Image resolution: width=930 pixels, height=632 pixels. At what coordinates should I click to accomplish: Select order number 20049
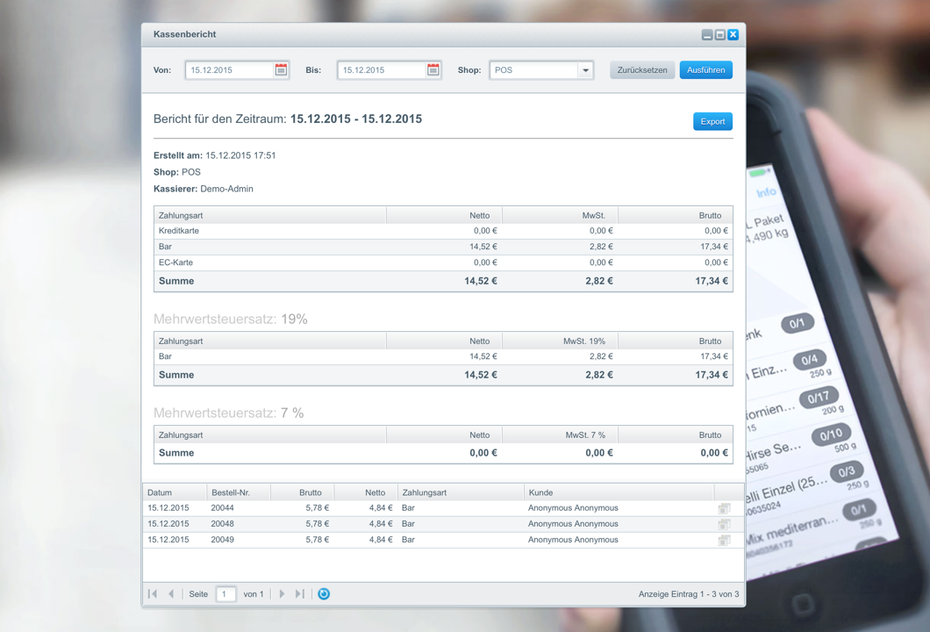coord(222,540)
